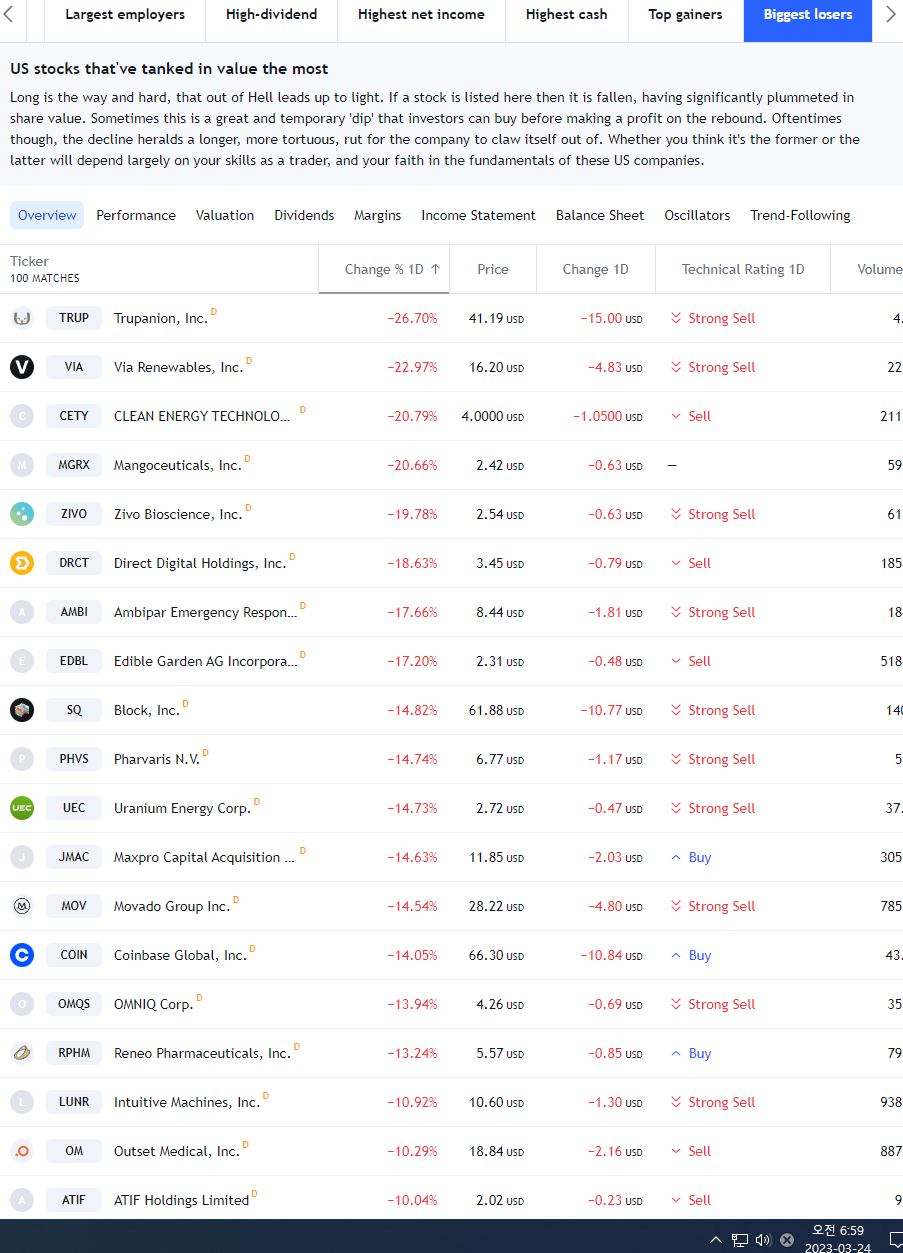Open the TRUP ticker link
This screenshot has height=1253, width=903.
pyautogui.click(x=74, y=318)
